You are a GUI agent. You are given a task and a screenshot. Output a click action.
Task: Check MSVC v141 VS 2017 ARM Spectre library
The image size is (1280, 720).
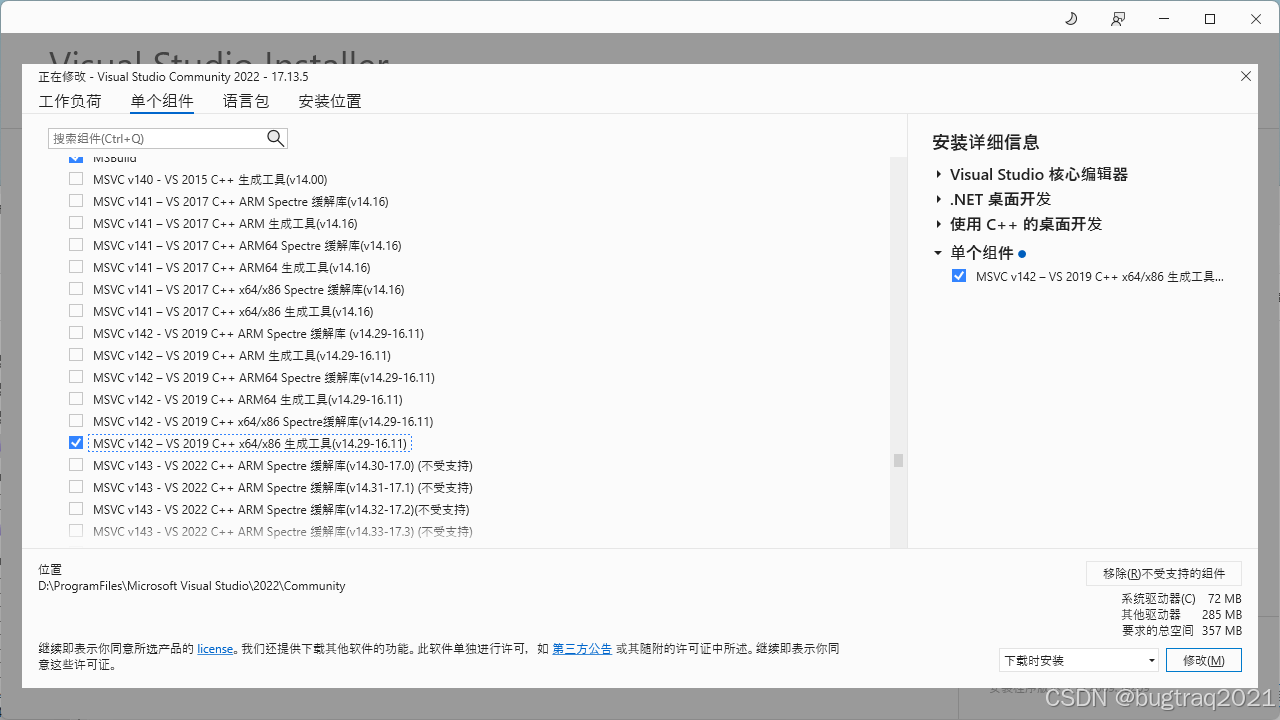click(x=76, y=202)
